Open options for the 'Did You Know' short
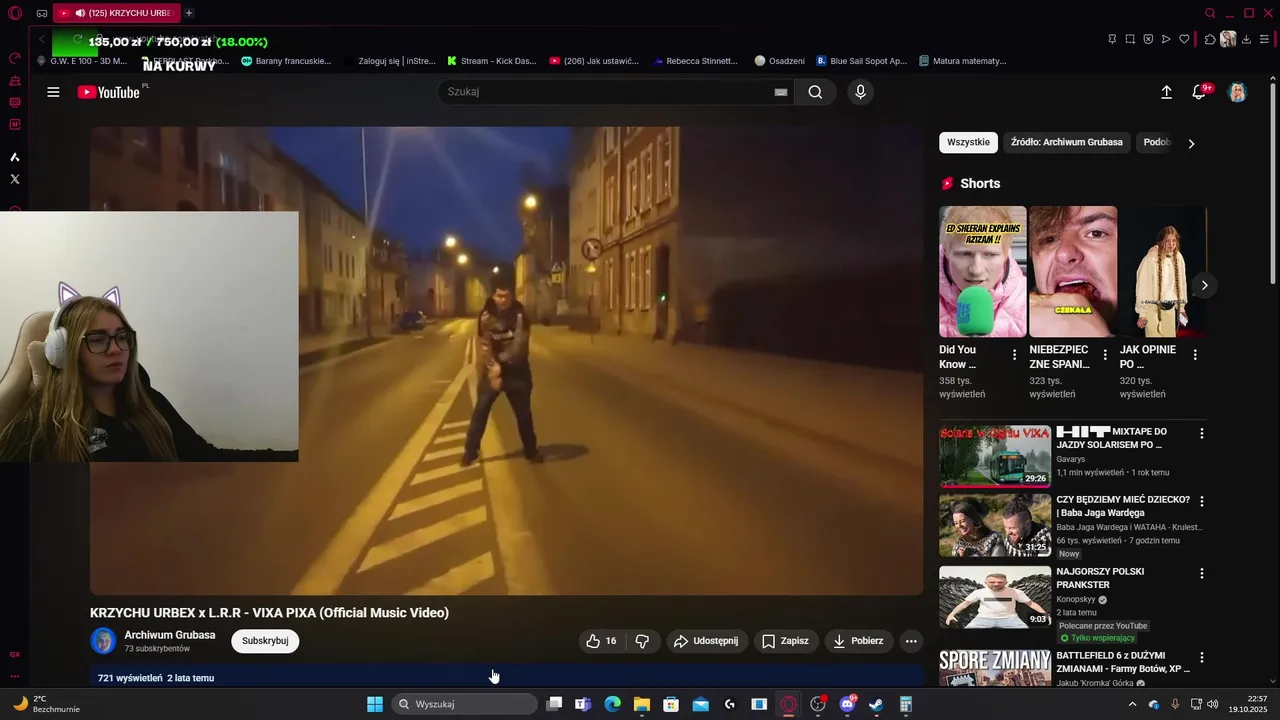 pos(1014,355)
